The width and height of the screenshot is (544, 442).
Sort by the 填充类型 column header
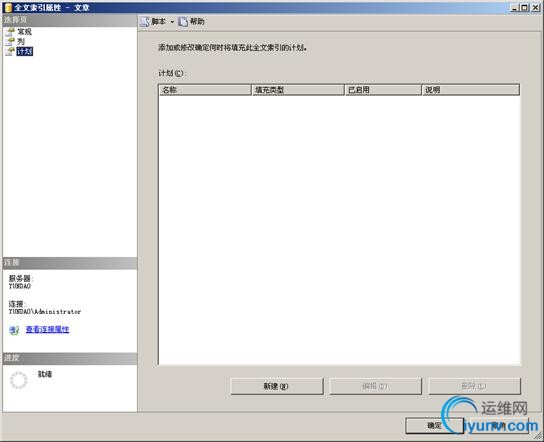tap(298, 90)
